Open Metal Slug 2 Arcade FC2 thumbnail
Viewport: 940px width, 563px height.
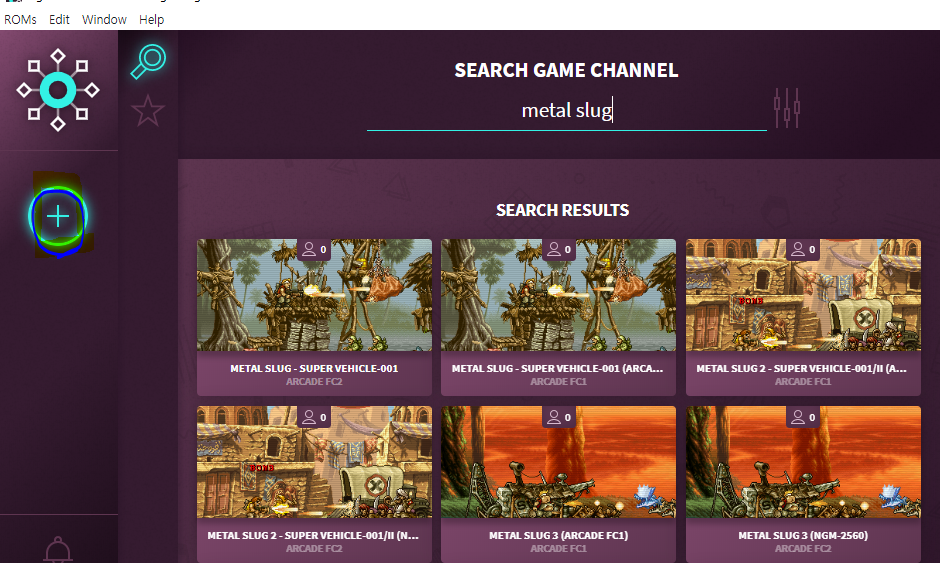pos(314,462)
